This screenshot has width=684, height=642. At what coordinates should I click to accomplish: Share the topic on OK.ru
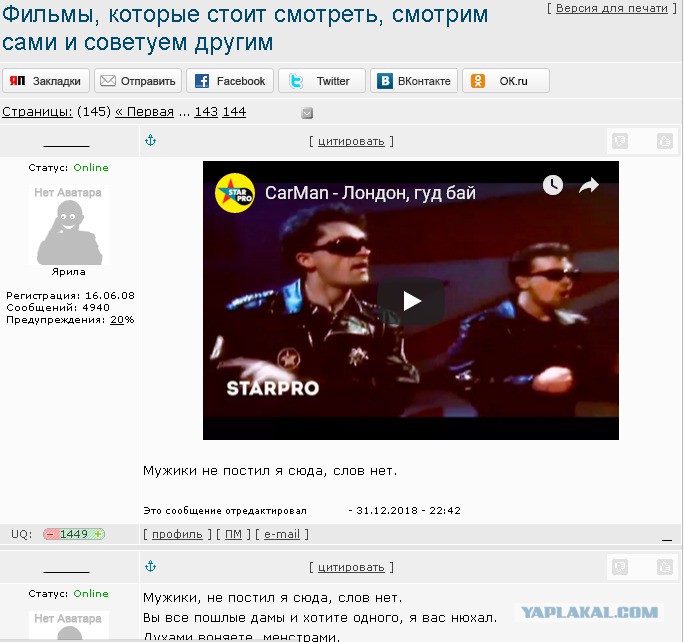(x=506, y=81)
